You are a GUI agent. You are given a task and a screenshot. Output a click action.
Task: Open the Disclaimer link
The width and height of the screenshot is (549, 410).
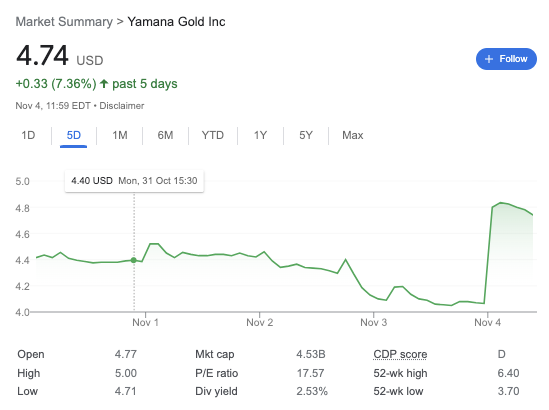122,106
